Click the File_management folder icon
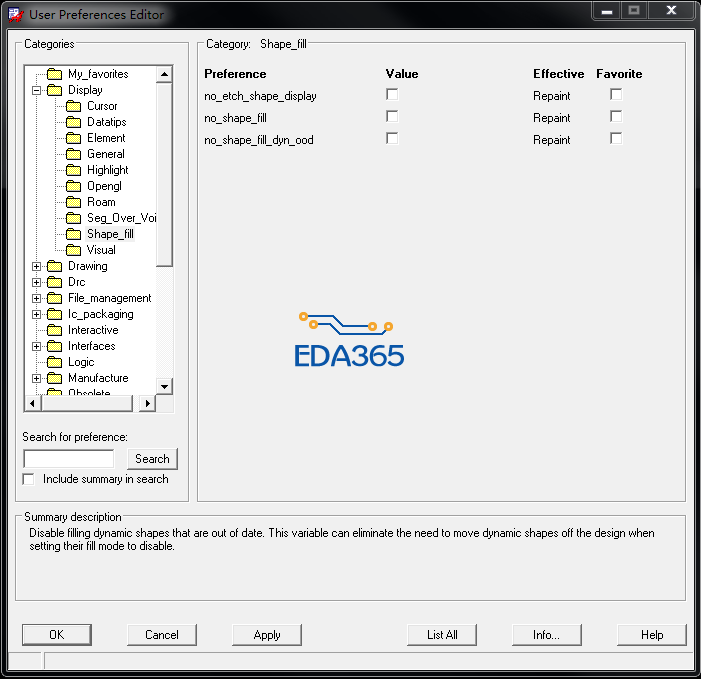This screenshot has height=679, width=701. 54,298
